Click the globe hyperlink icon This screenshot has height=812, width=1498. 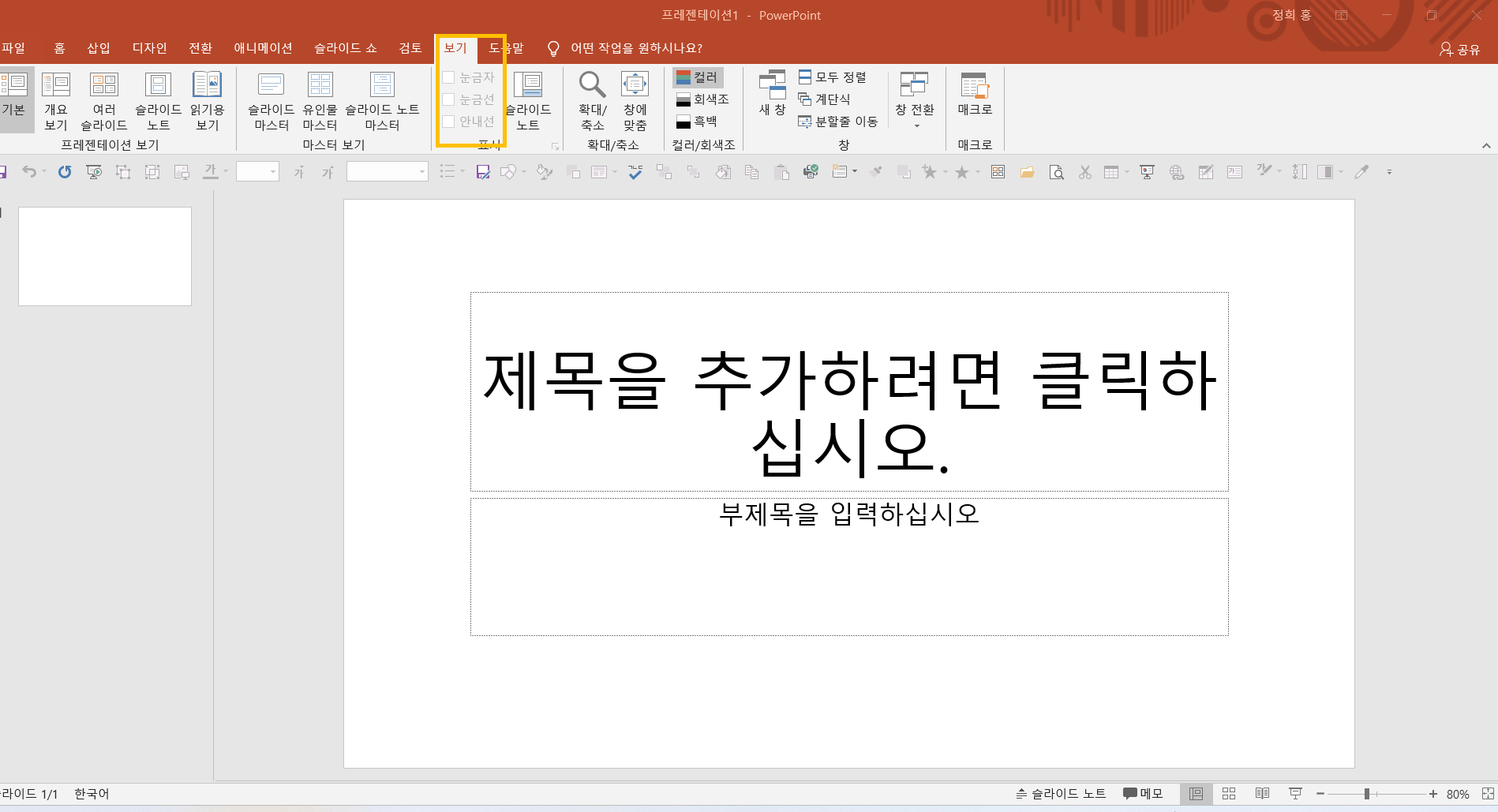1177,172
